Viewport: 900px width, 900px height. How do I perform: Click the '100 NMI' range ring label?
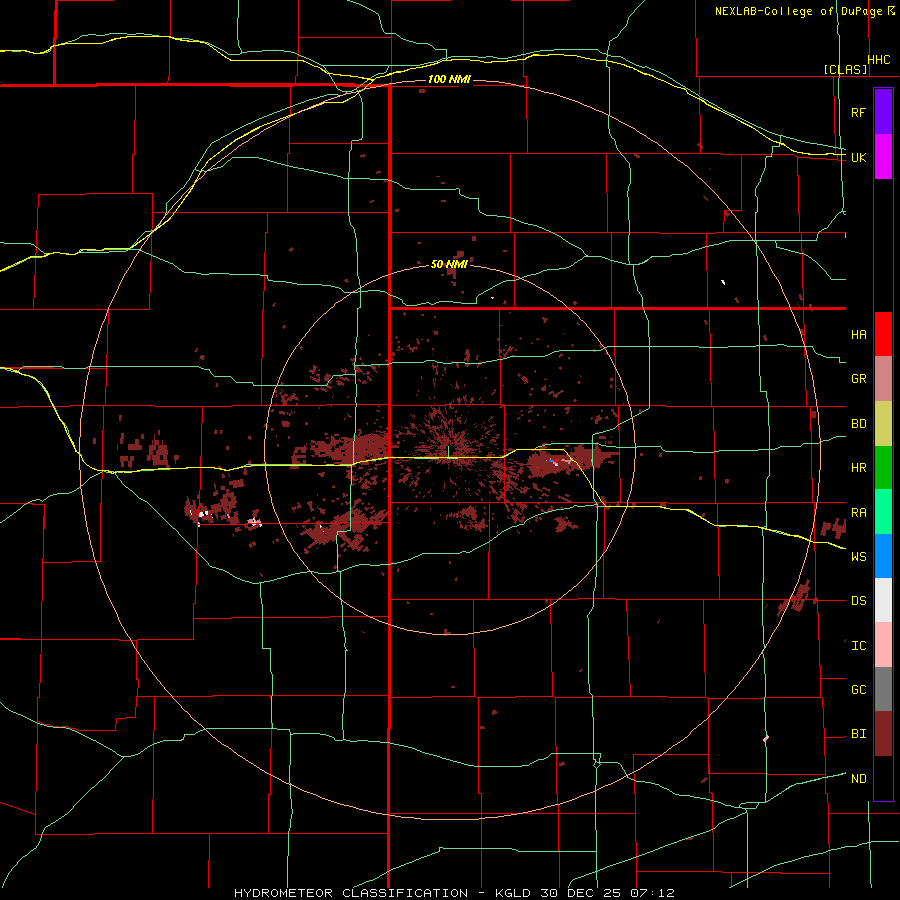point(449,79)
